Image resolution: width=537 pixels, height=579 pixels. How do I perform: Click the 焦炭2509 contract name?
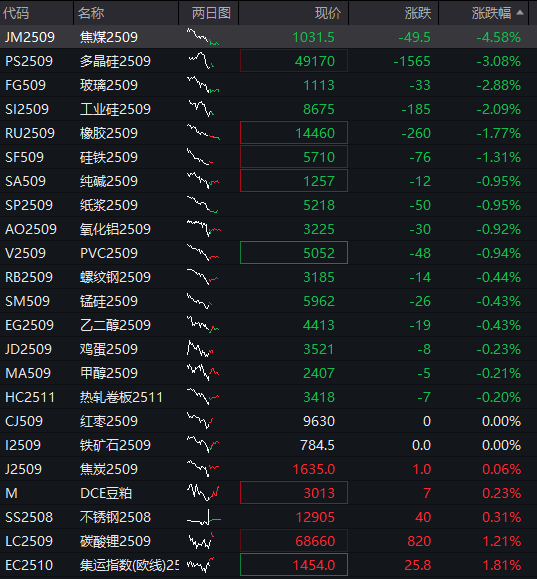click(x=109, y=469)
